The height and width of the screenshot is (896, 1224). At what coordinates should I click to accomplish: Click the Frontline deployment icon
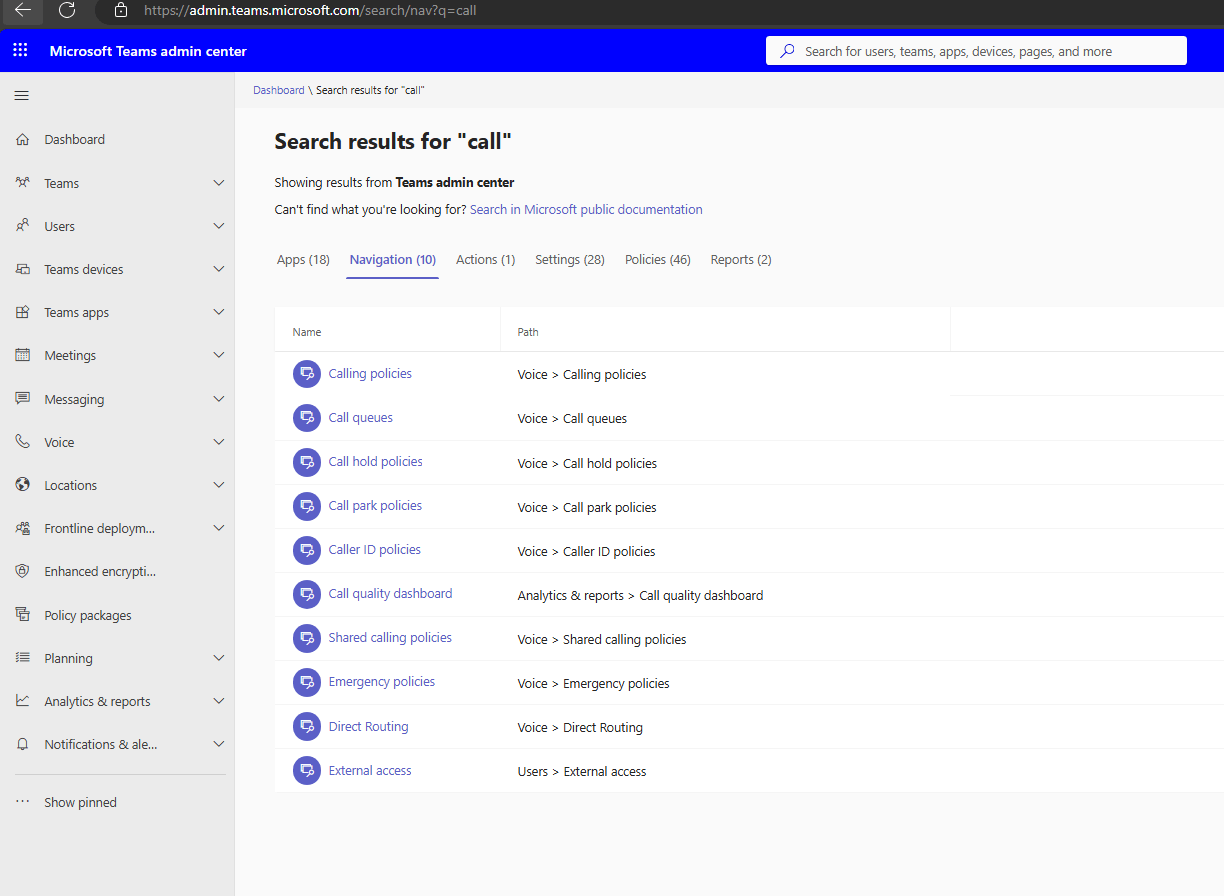coord(22,528)
